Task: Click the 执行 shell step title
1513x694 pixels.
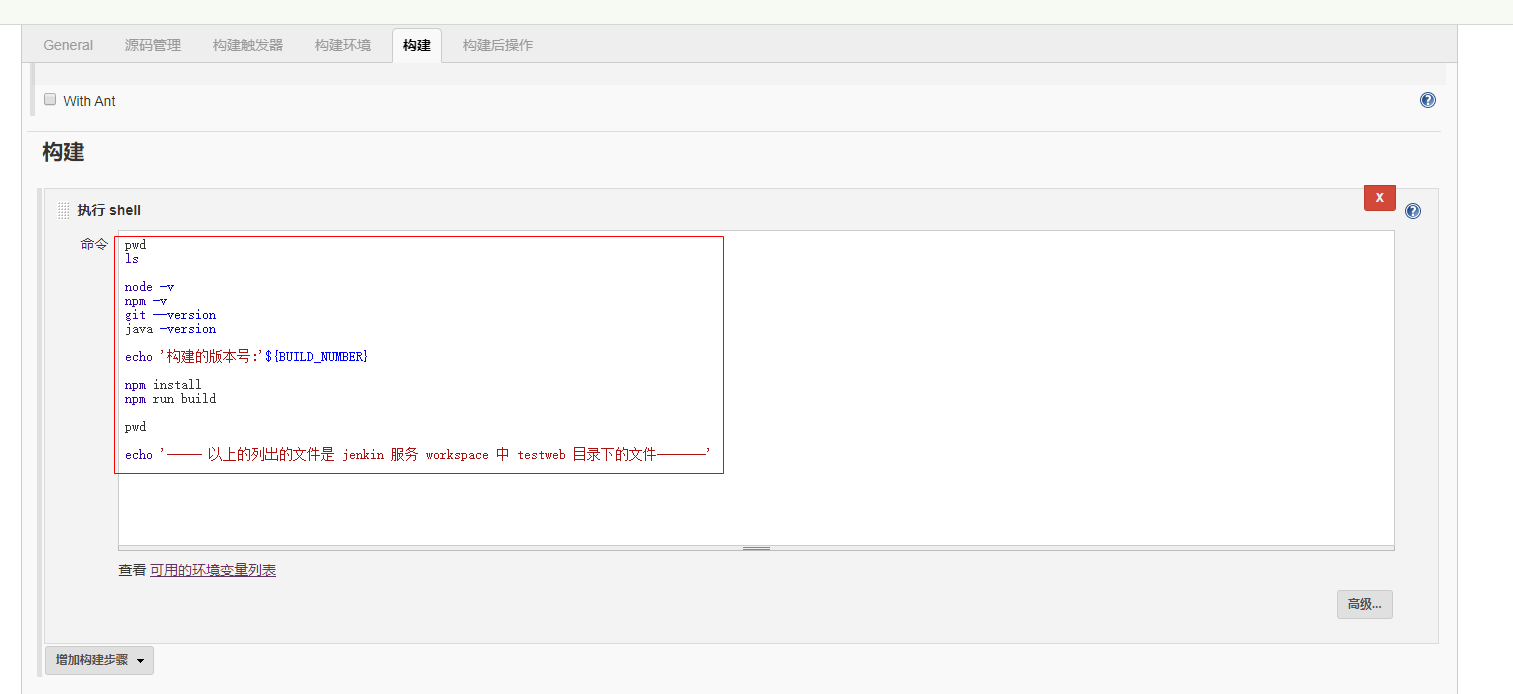Action: tap(109, 210)
